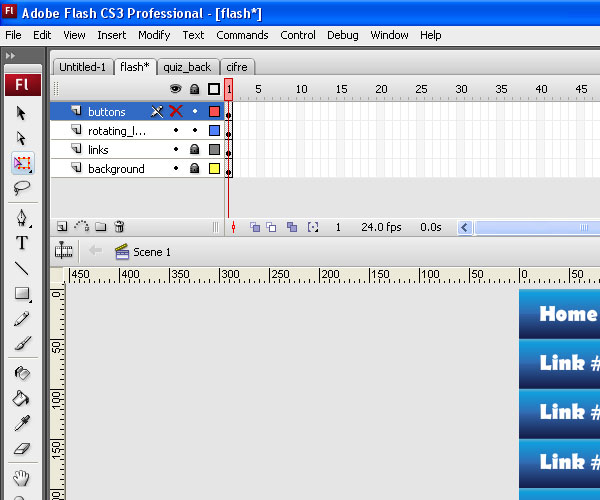600x500 pixels.
Task: Select the links layer name
Action: 98,150
